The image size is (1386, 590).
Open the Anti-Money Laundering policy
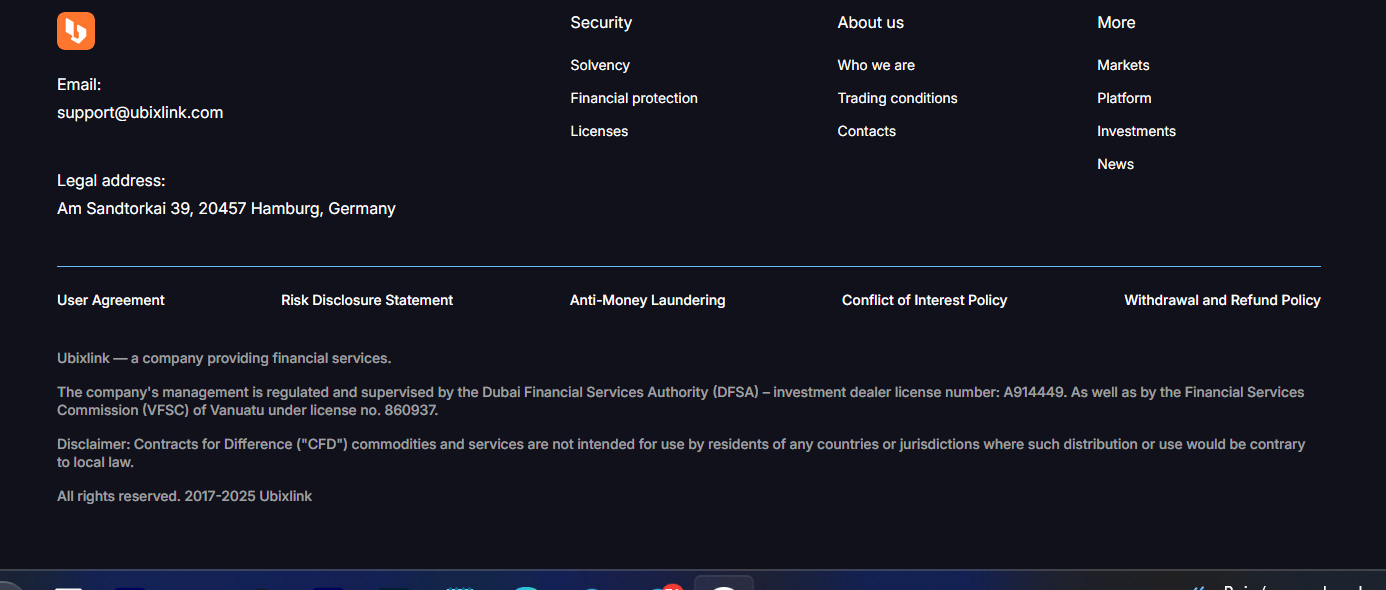click(x=647, y=300)
